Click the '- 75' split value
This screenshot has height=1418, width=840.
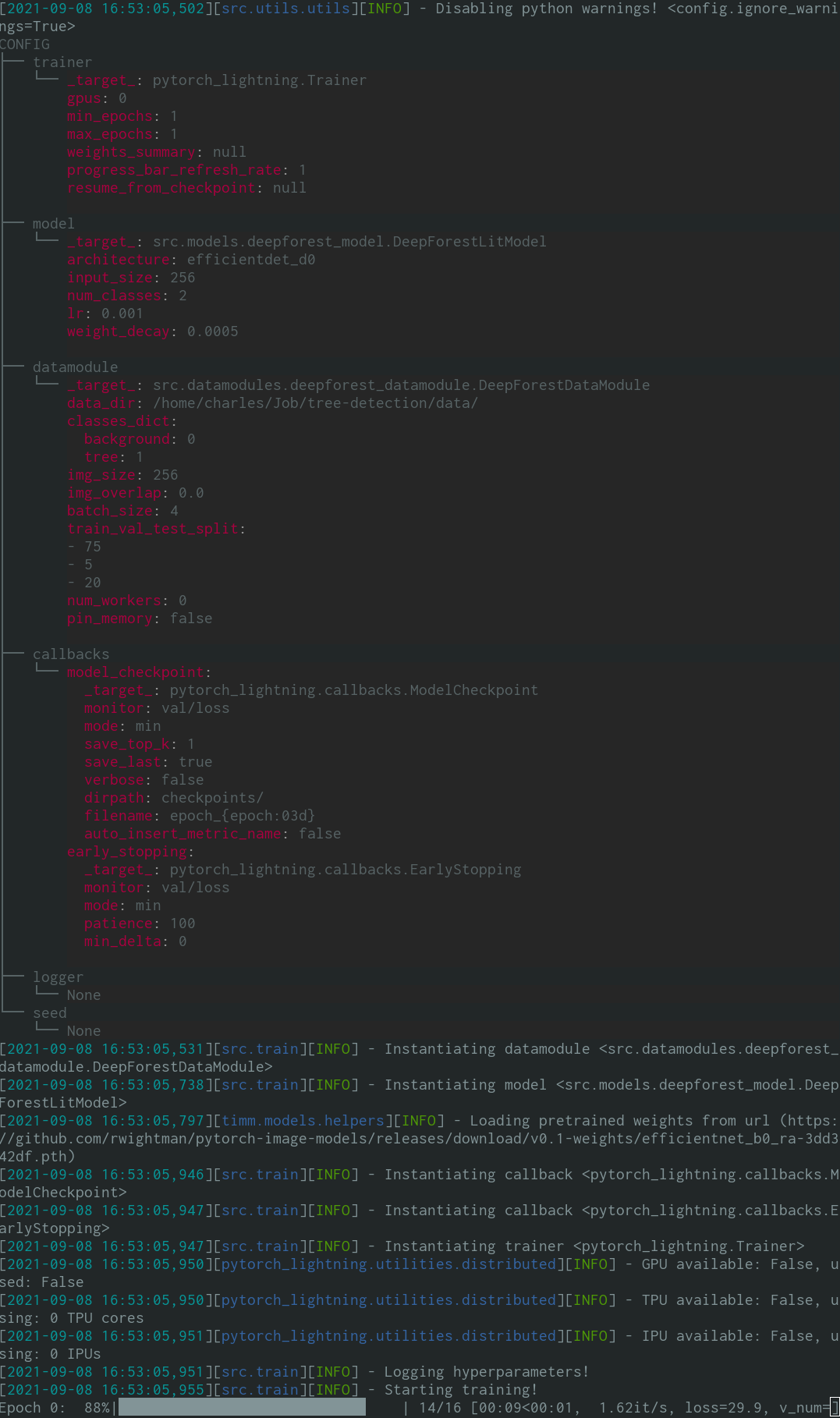[84, 547]
